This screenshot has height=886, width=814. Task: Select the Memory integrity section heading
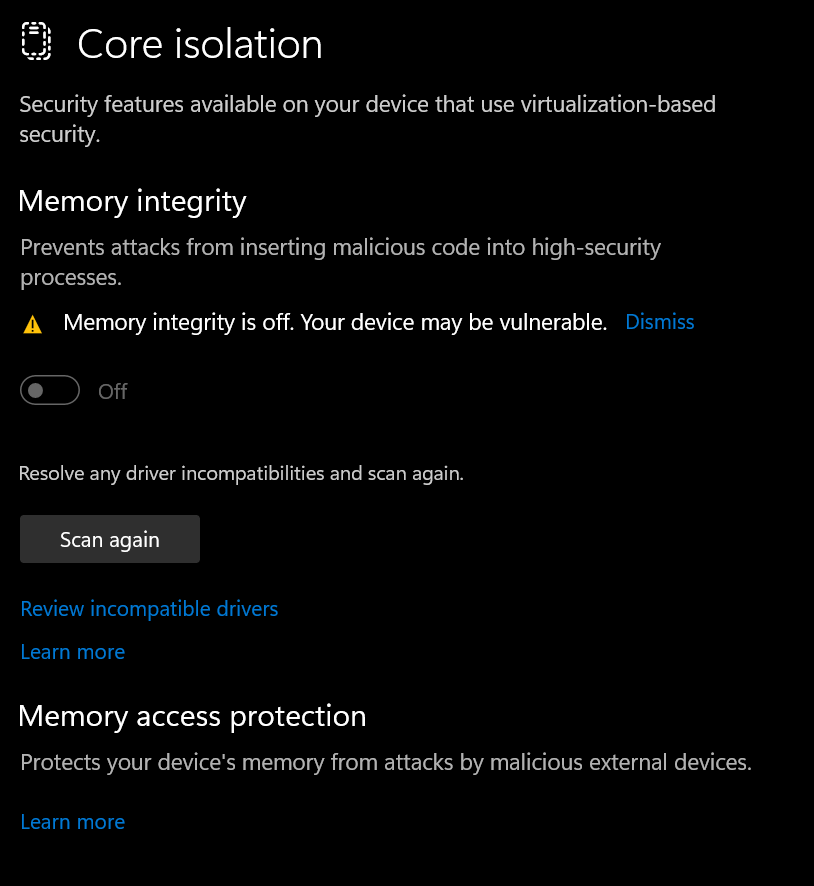[x=131, y=201]
